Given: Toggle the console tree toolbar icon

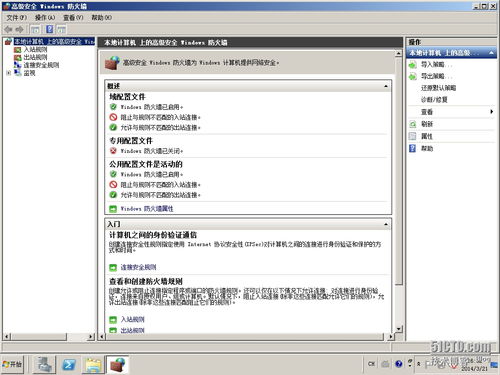Looking at the screenshot, I should (x=35, y=30).
